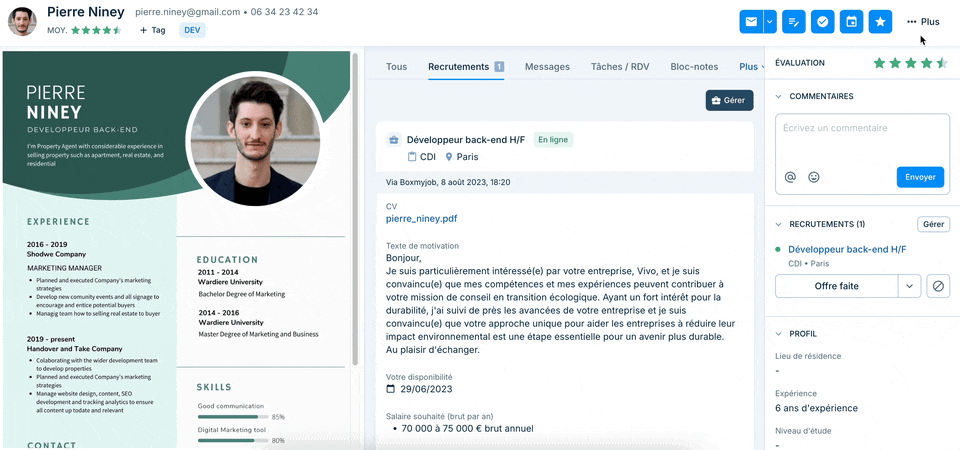This screenshot has height=450, width=960.
Task: Click the add note icon button
Action: point(793,21)
